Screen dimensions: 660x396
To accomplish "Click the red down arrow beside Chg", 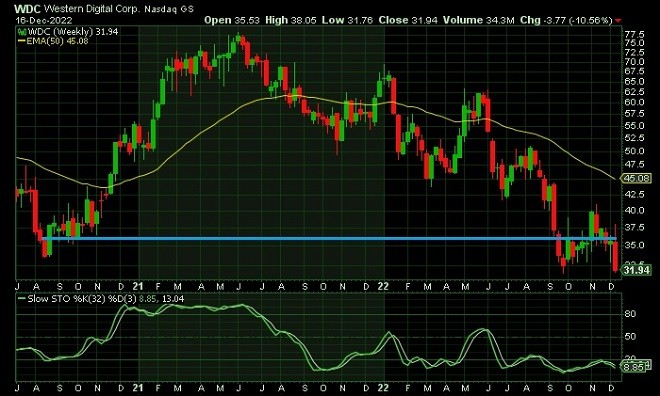I will click(x=617, y=20).
